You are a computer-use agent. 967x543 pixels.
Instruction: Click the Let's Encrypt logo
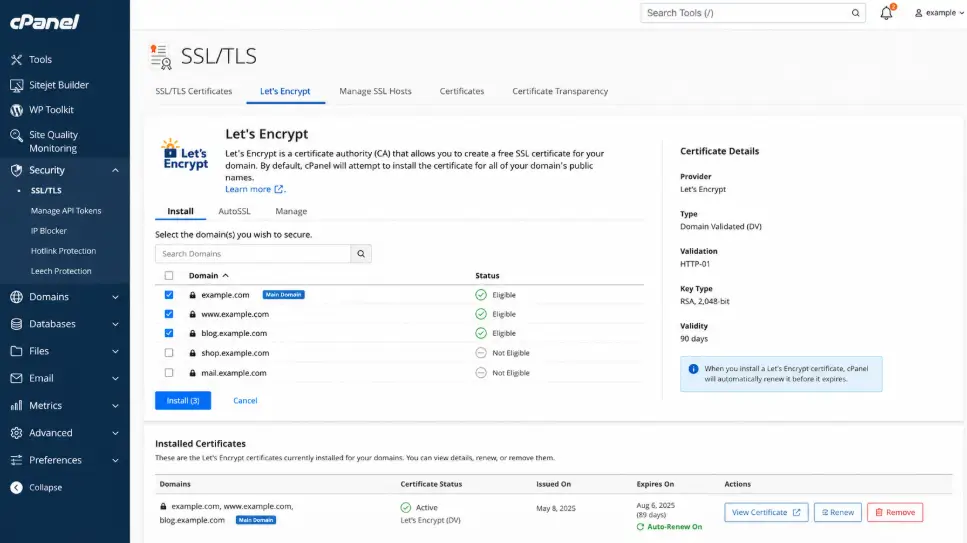[x=185, y=154]
